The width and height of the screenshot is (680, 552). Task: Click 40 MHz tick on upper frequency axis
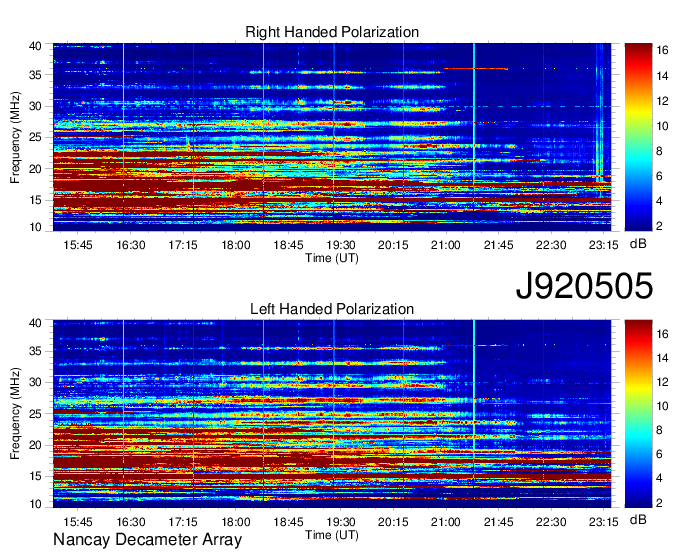tap(35, 46)
